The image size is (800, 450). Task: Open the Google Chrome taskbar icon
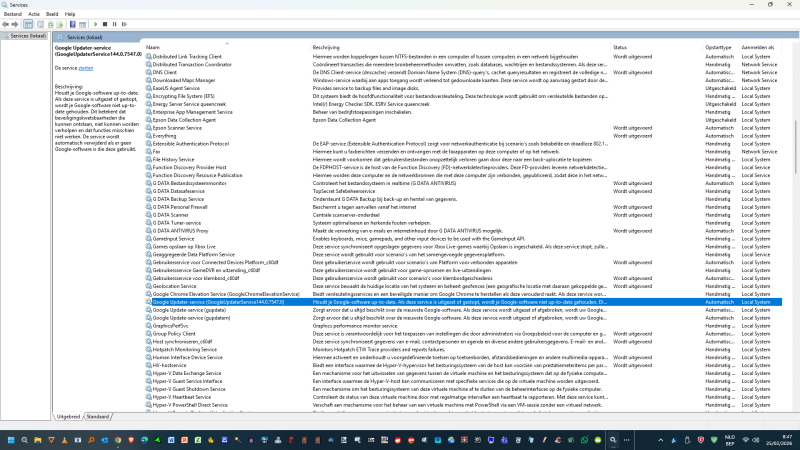pos(116,440)
